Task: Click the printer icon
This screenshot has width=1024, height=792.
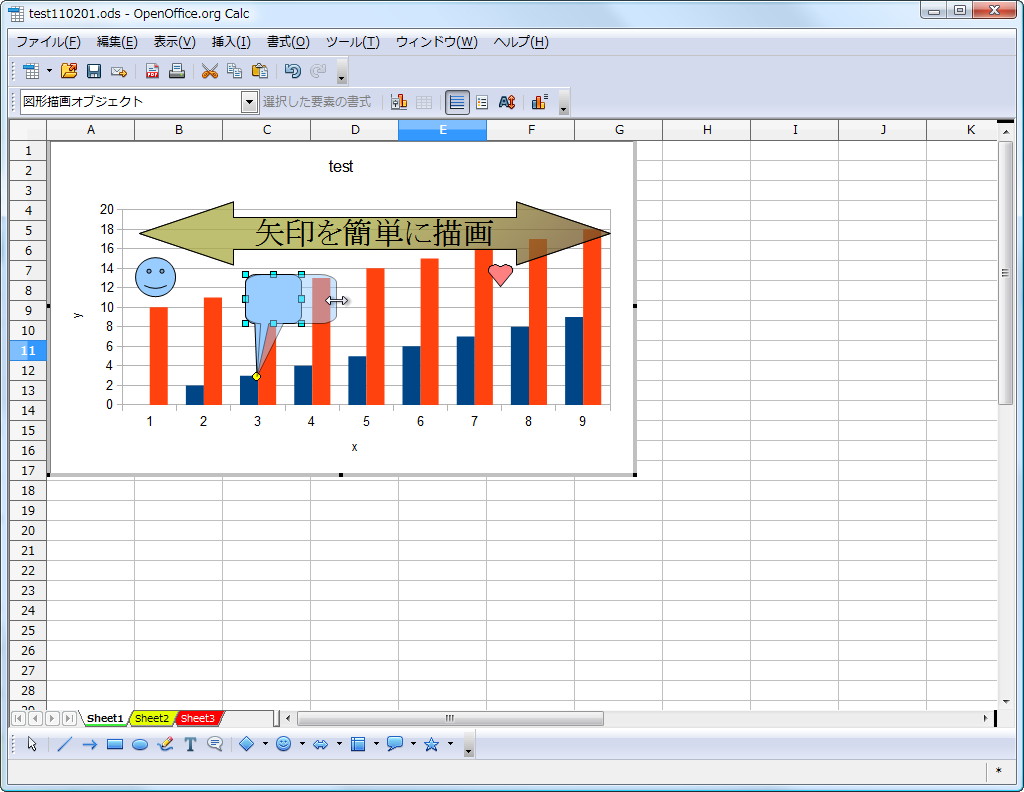Action: [177, 71]
